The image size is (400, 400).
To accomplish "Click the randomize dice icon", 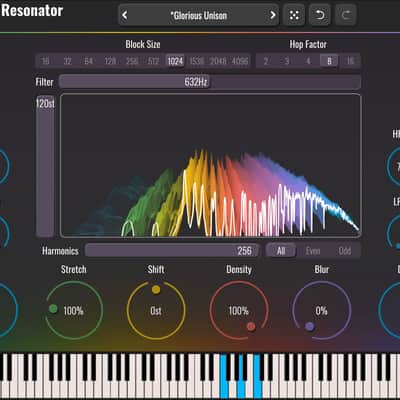I will (x=294, y=15).
